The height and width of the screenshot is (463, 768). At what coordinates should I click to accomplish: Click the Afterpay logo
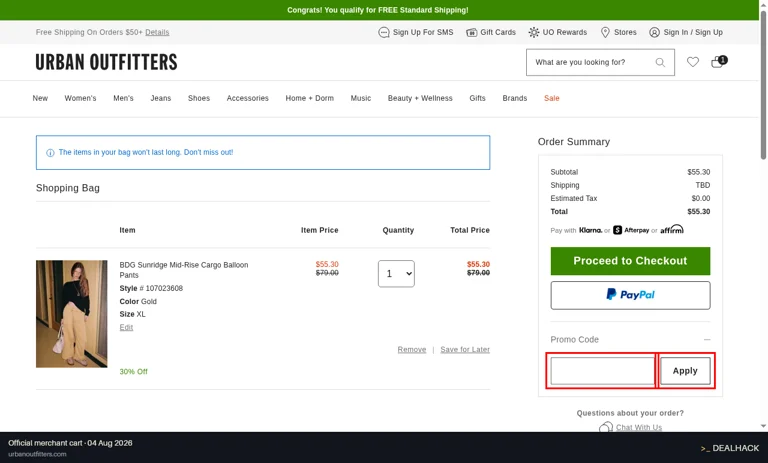tap(631, 230)
